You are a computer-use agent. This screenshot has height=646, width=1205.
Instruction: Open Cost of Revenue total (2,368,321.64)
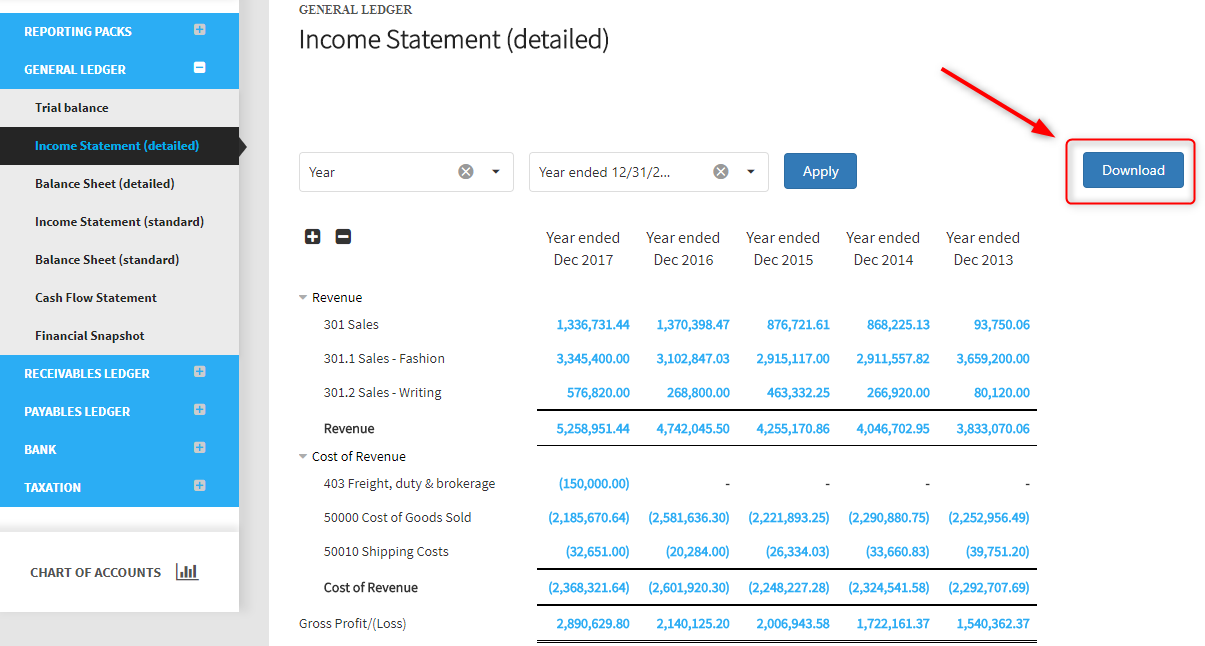click(589, 588)
